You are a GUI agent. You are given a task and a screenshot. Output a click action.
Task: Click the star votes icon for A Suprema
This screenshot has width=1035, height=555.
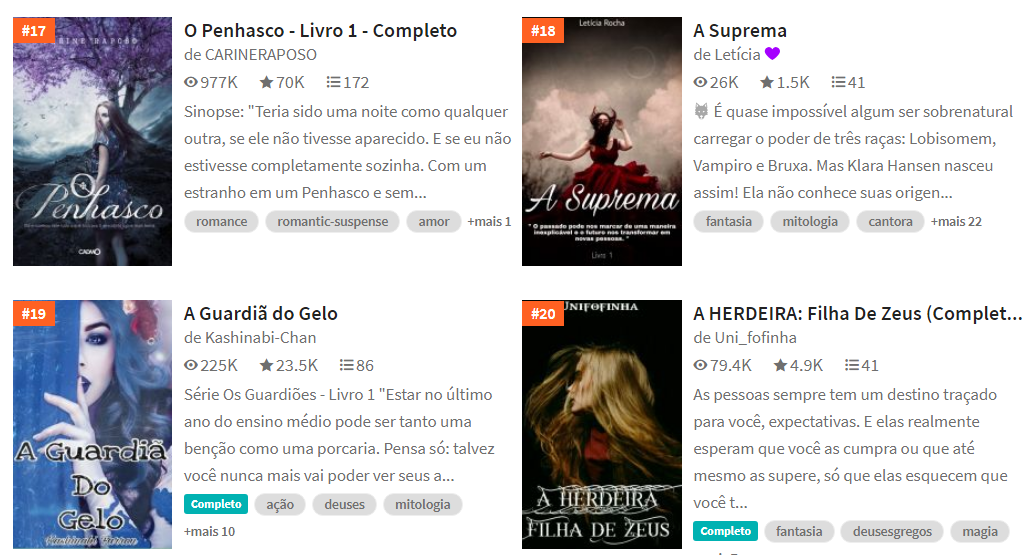766,82
